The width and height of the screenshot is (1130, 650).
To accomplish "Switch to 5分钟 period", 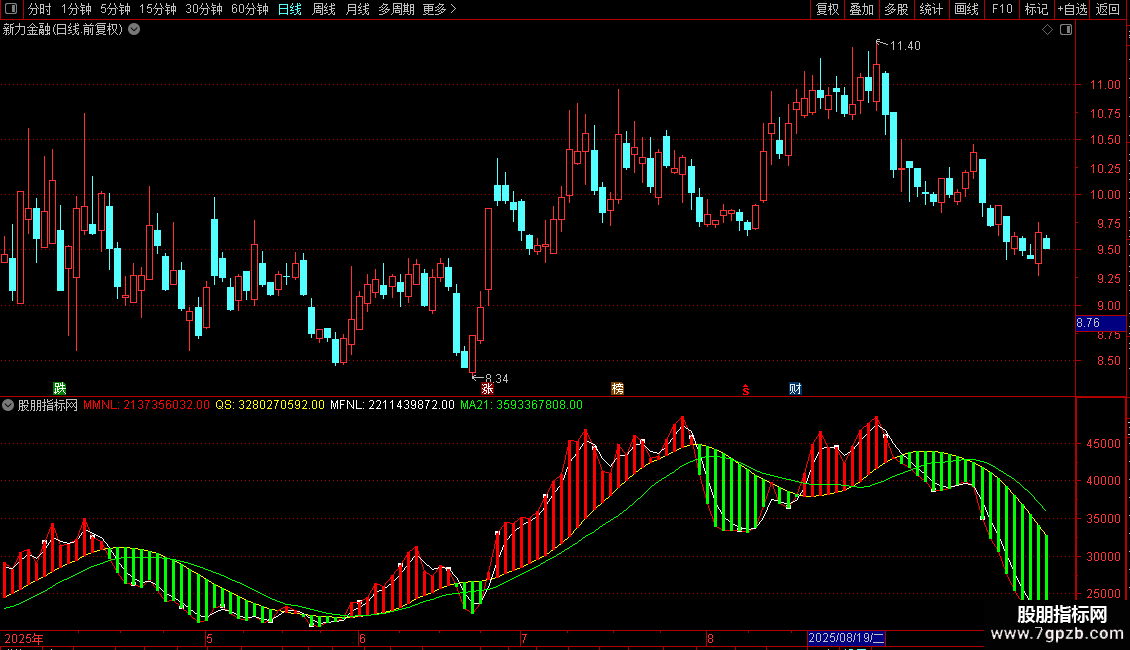I will 115,9.
